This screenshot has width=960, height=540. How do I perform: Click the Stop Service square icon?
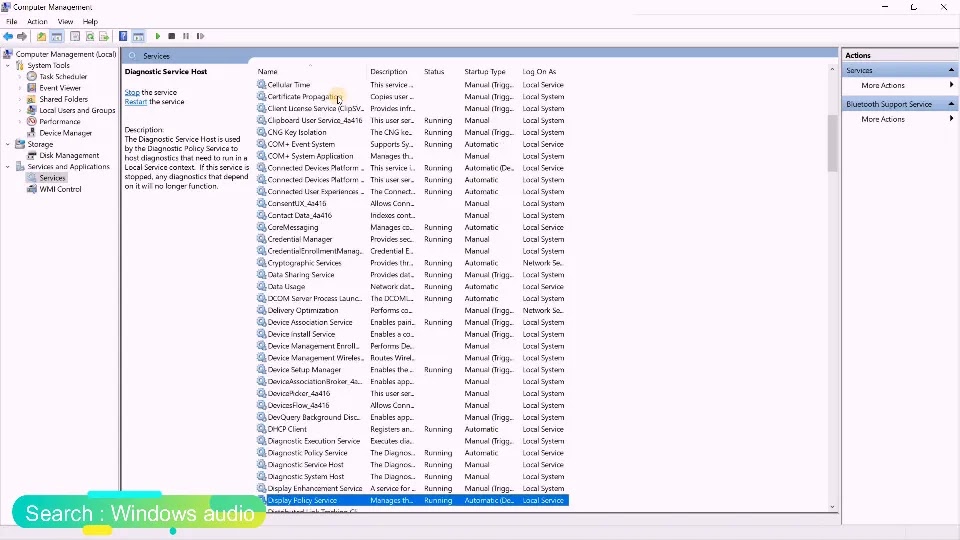tap(171, 36)
